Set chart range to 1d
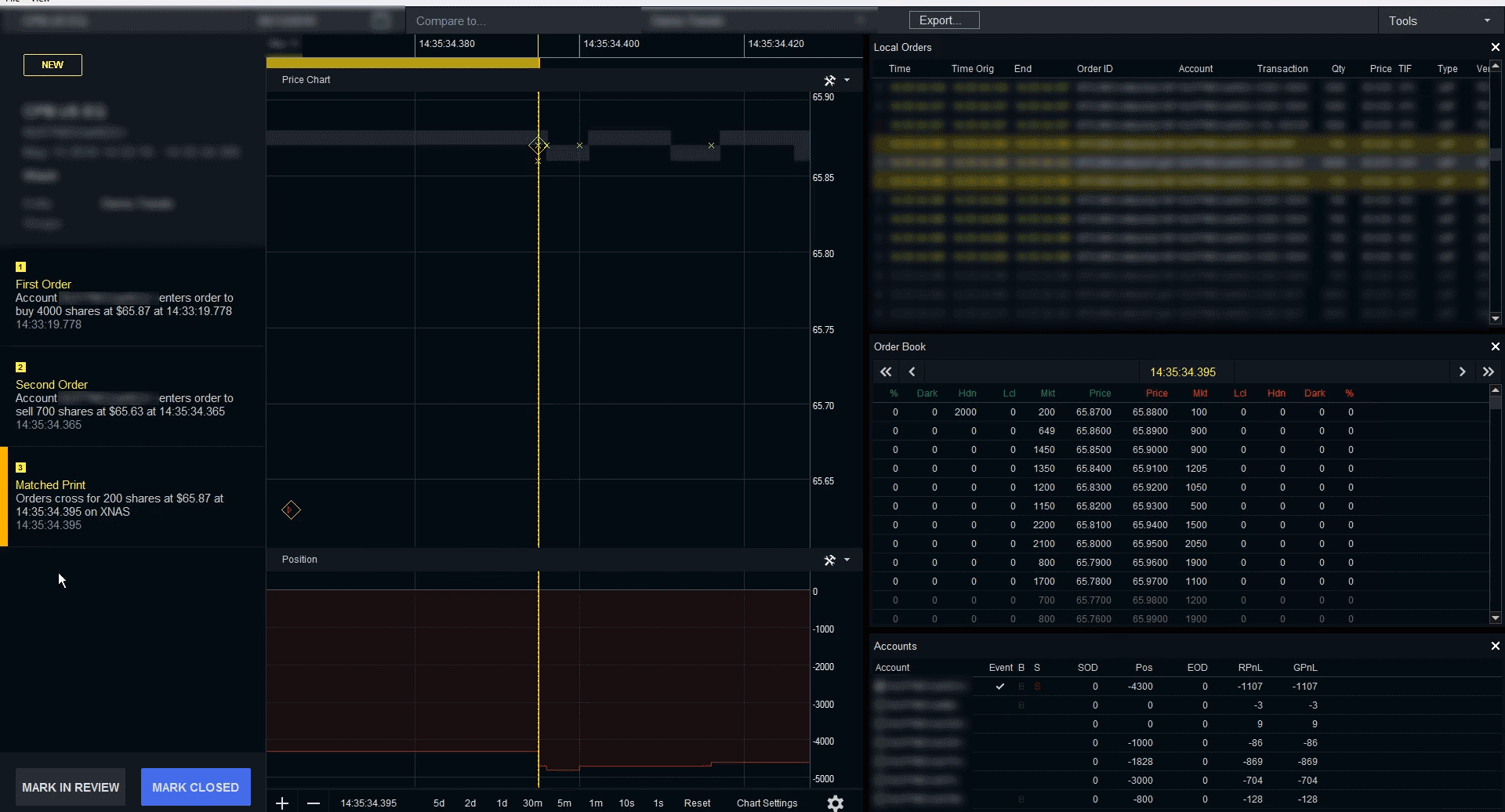1505x812 pixels. (502, 803)
